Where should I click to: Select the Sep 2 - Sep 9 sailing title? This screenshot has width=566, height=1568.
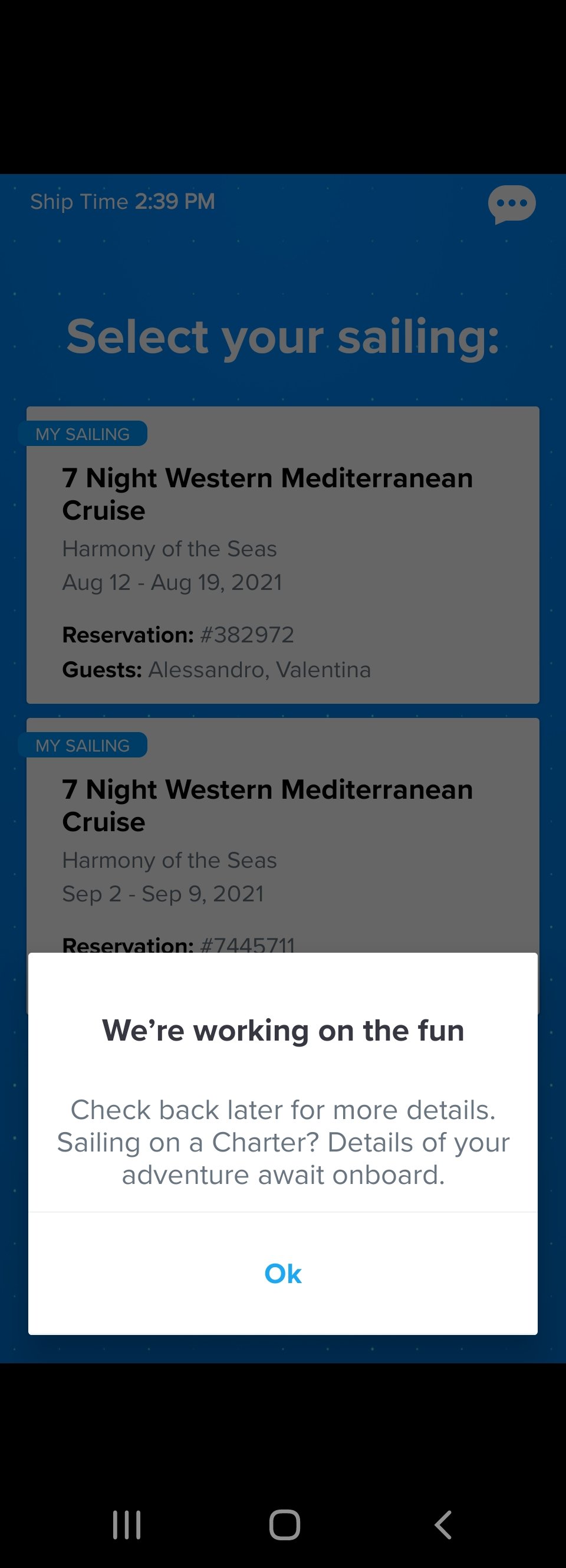point(267,805)
